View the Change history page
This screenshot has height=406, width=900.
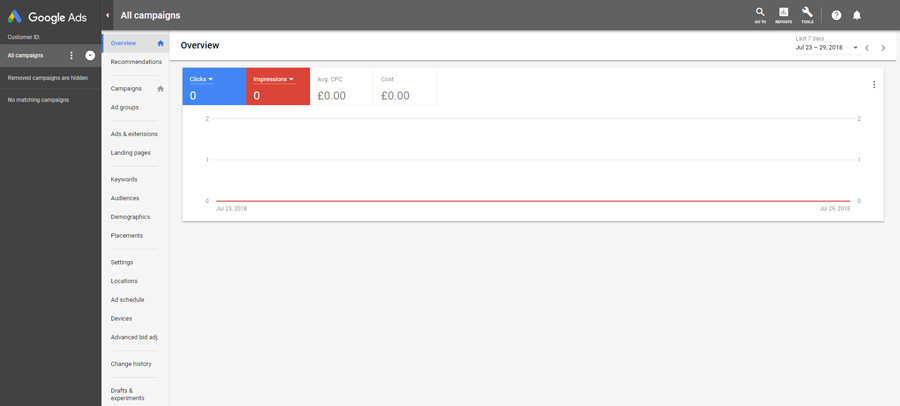(x=131, y=364)
